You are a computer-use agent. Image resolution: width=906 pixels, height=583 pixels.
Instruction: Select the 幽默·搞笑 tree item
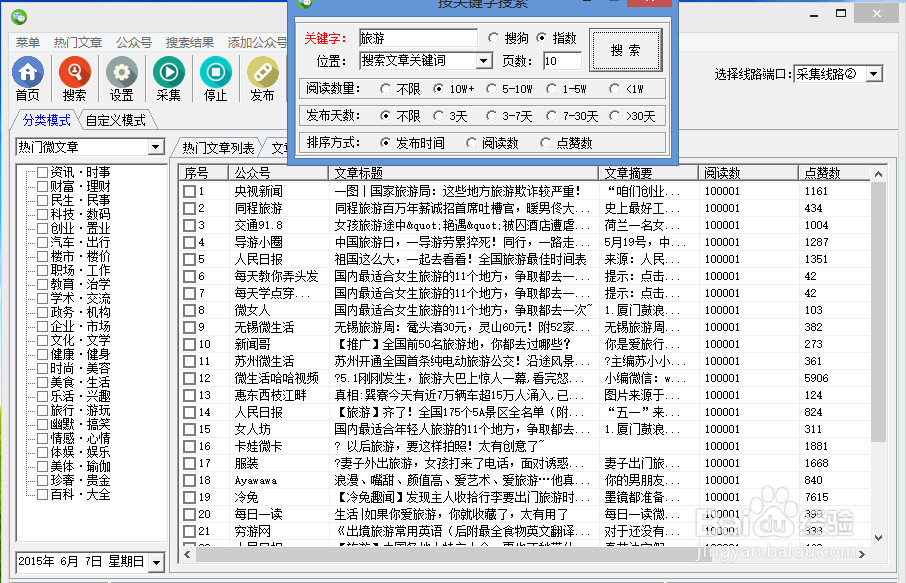[80, 424]
